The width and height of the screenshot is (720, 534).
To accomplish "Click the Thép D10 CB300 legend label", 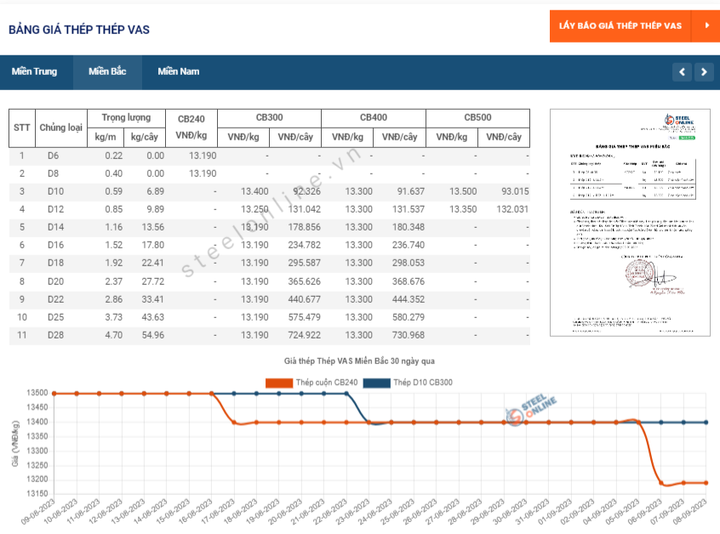I will [423, 382].
